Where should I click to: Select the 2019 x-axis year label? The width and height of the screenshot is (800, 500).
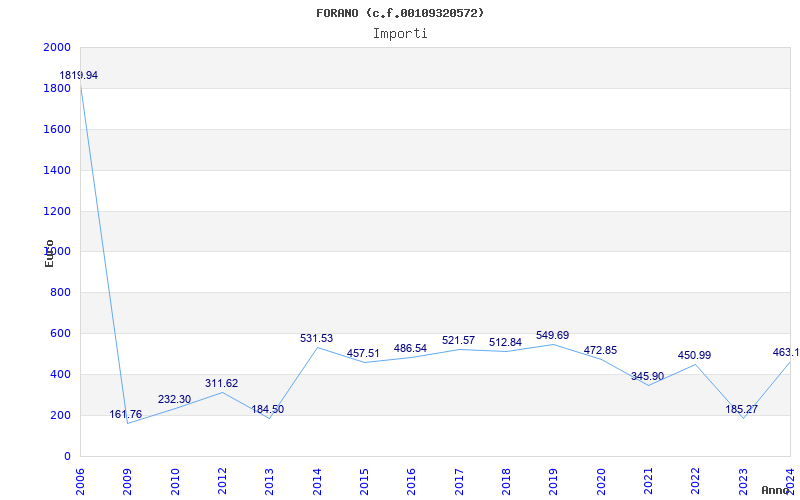[x=553, y=482]
